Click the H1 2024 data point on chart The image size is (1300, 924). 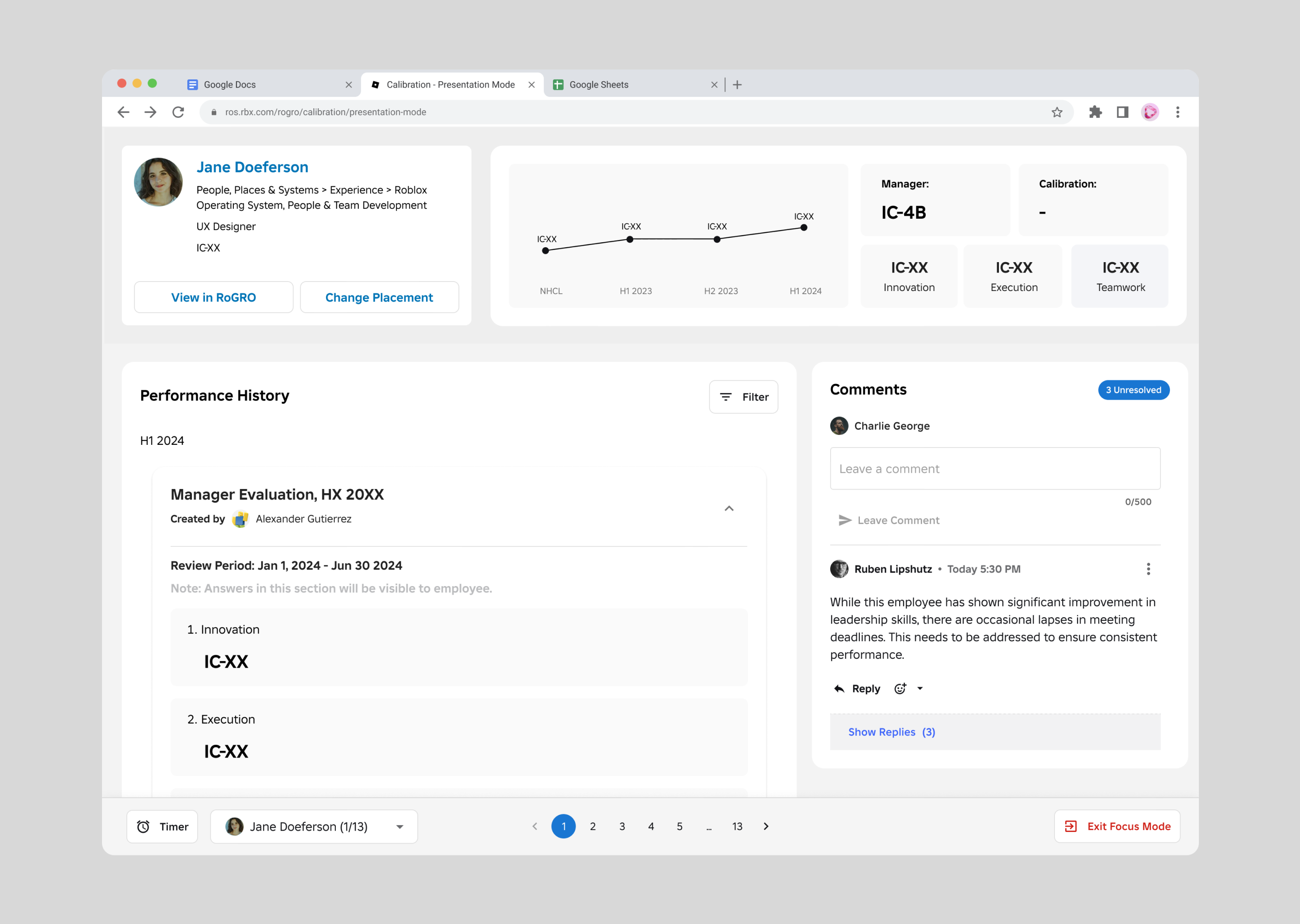click(803, 227)
